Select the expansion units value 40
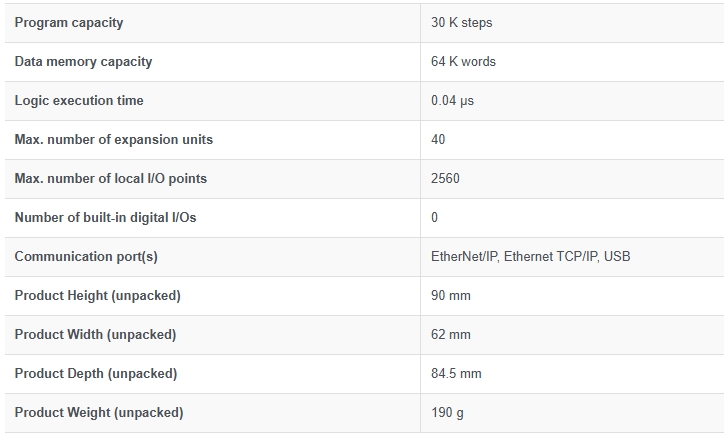724x439 pixels. coord(438,140)
